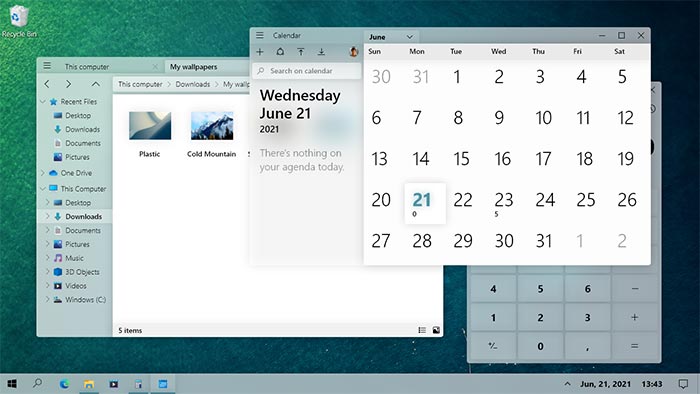The height and width of the screenshot is (394, 700).
Task: Expand the Music folder chevron
Action: [48, 258]
